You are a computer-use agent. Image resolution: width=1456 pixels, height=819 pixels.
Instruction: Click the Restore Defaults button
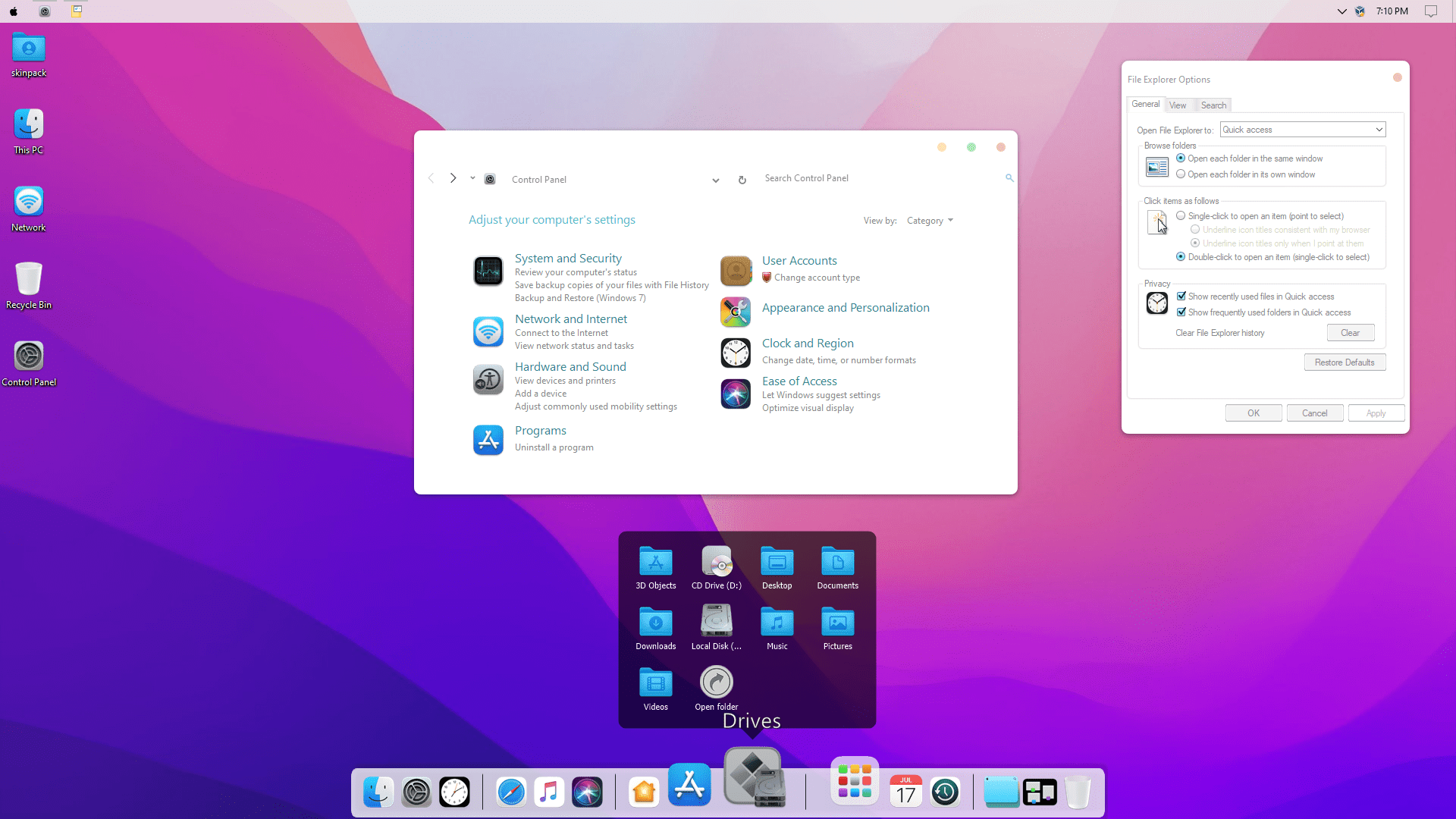point(1345,362)
